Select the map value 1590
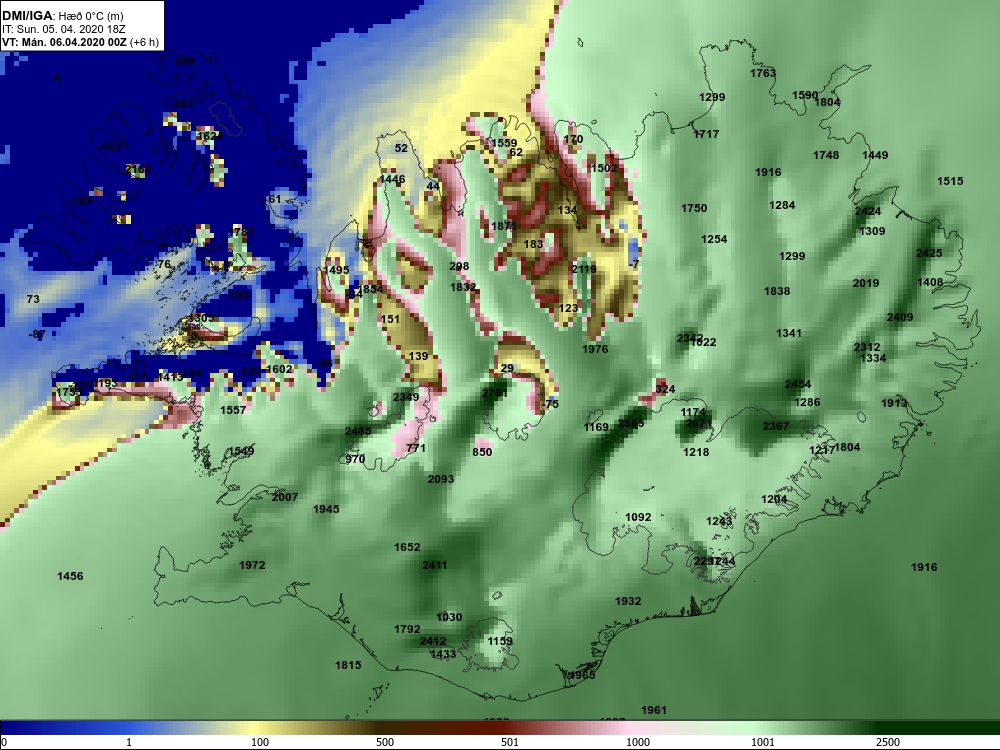This screenshot has width=1000, height=750. [x=805, y=95]
